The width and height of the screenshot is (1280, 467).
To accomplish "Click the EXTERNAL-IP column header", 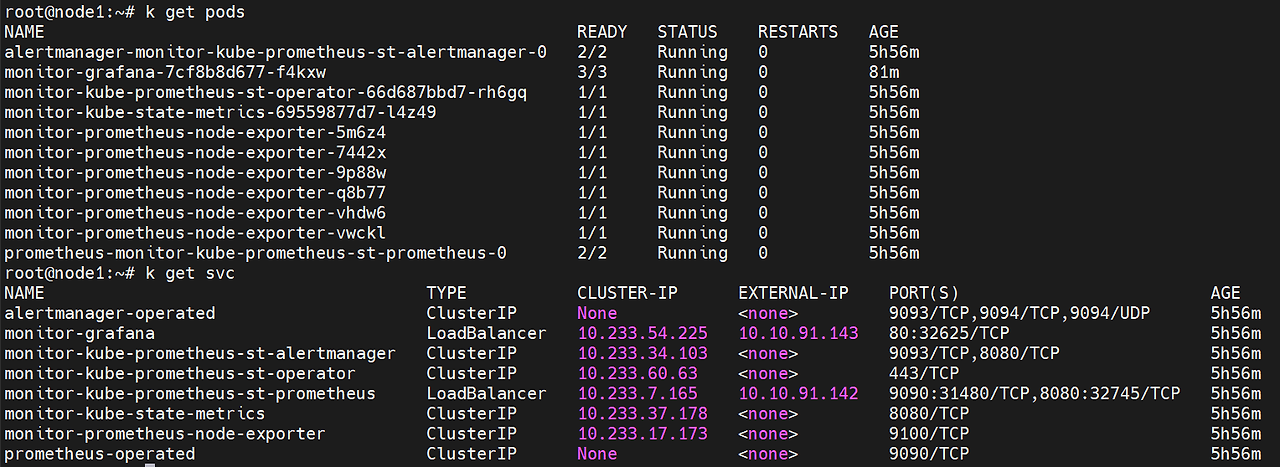I will point(793,293).
